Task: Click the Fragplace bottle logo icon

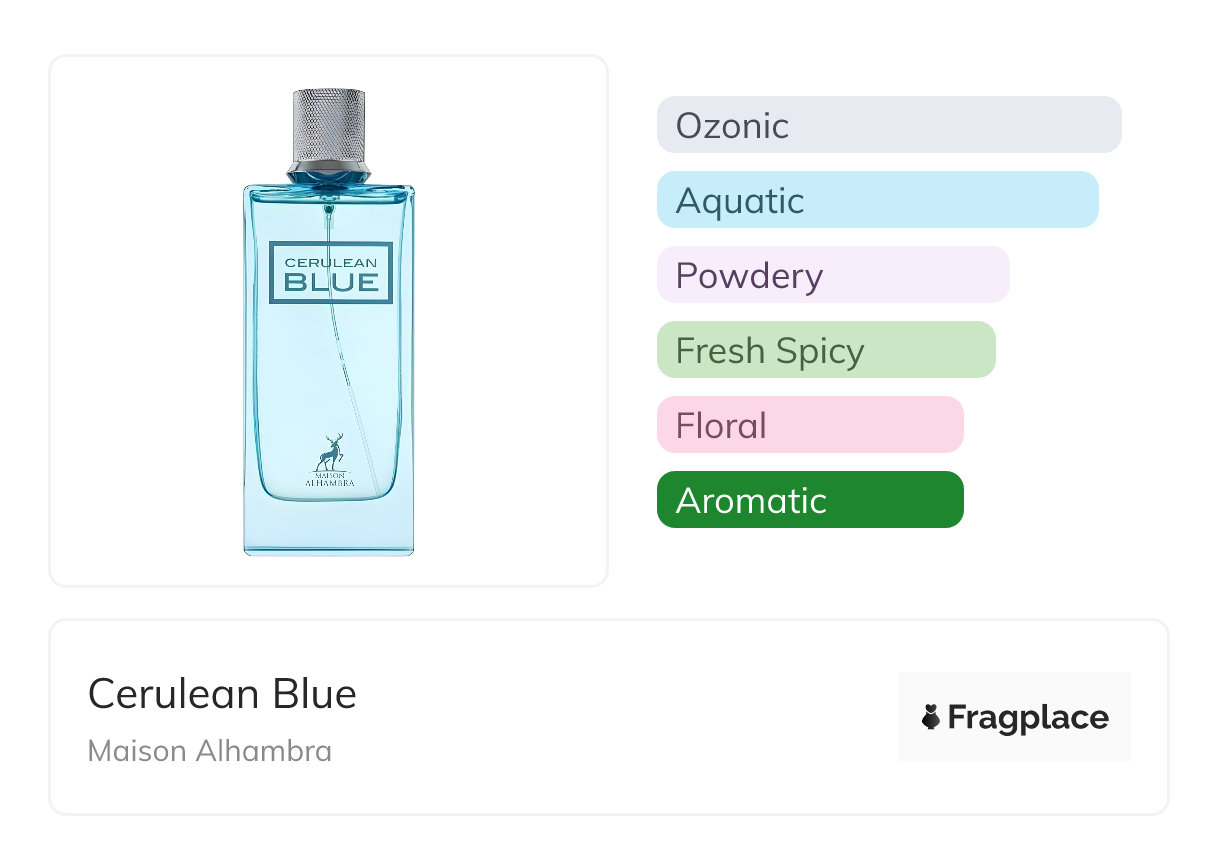Action: coord(931,717)
